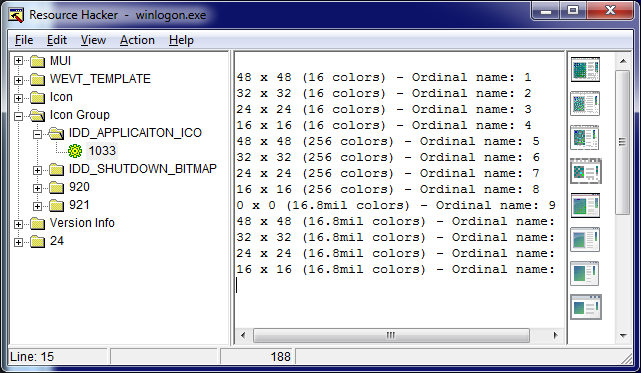Expand the Icon folder node
The height and width of the screenshot is (373, 641).
click(x=18, y=98)
